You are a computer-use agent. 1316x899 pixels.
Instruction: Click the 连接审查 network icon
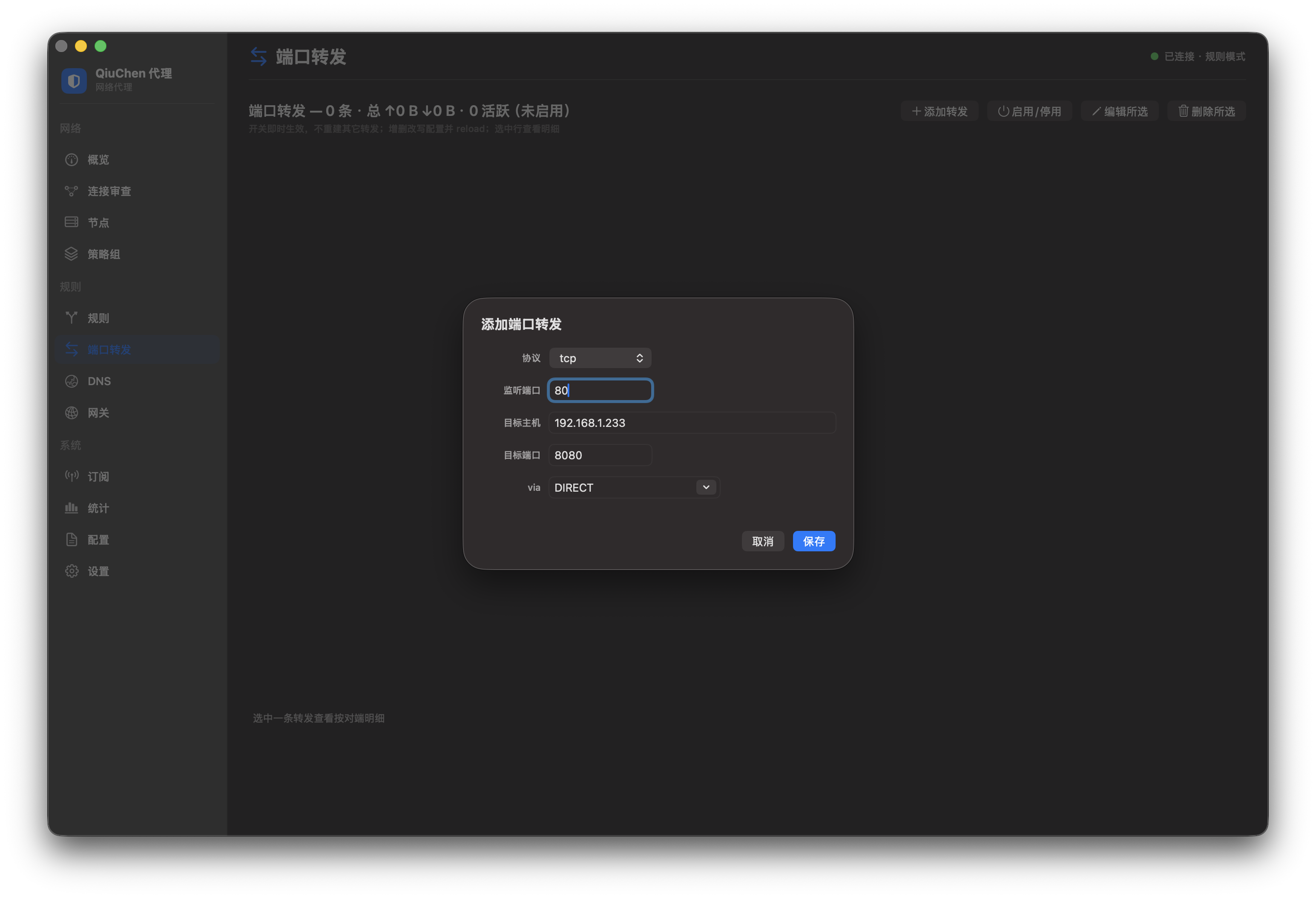pos(72,191)
